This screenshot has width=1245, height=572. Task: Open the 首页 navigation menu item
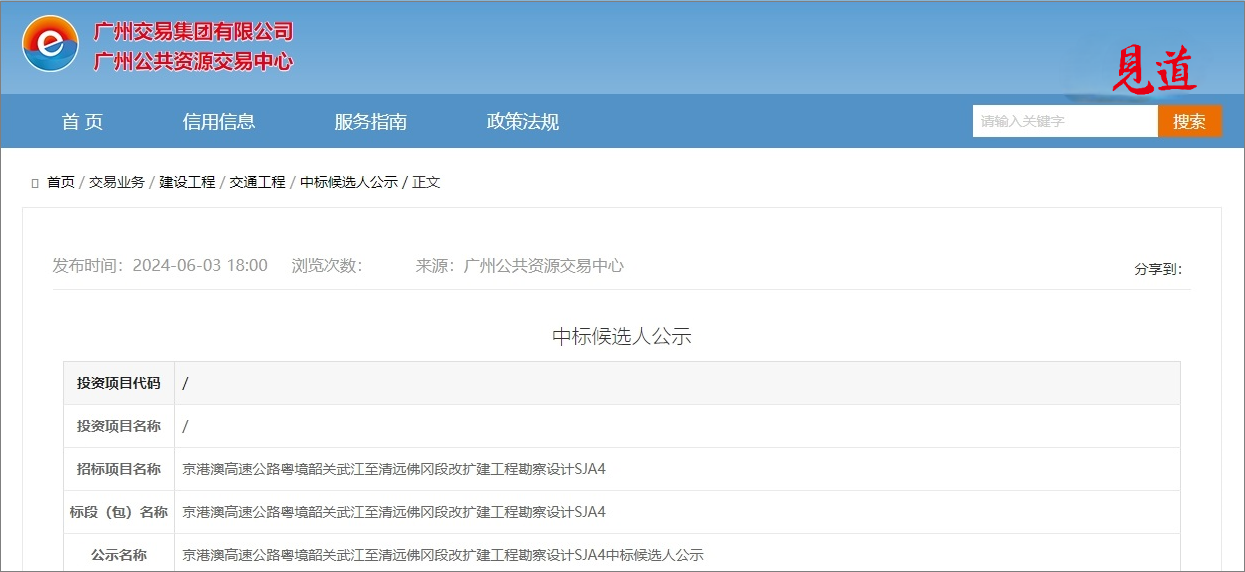click(x=82, y=122)
